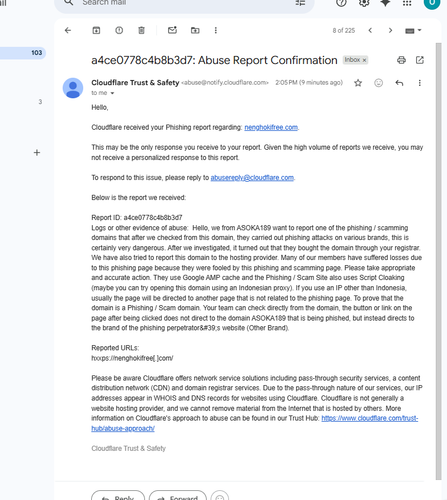This screenshot has width=447, height=500.
Task: Open Gmail Settings gear
Action: (364, 3)
